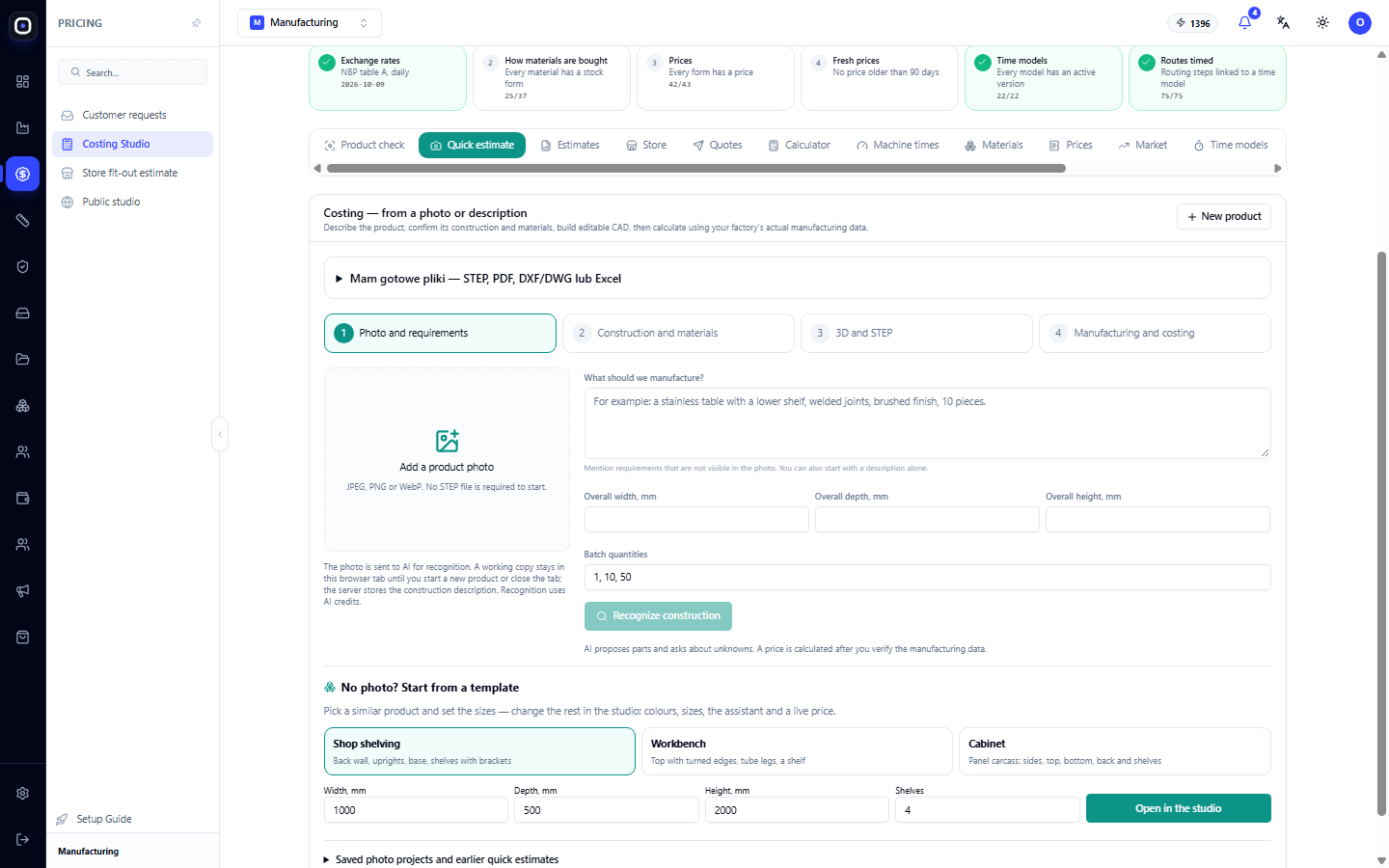Open Customer requests in the sidebar
The width and height of the screenshot is (1389, 868).
(132, 115)
